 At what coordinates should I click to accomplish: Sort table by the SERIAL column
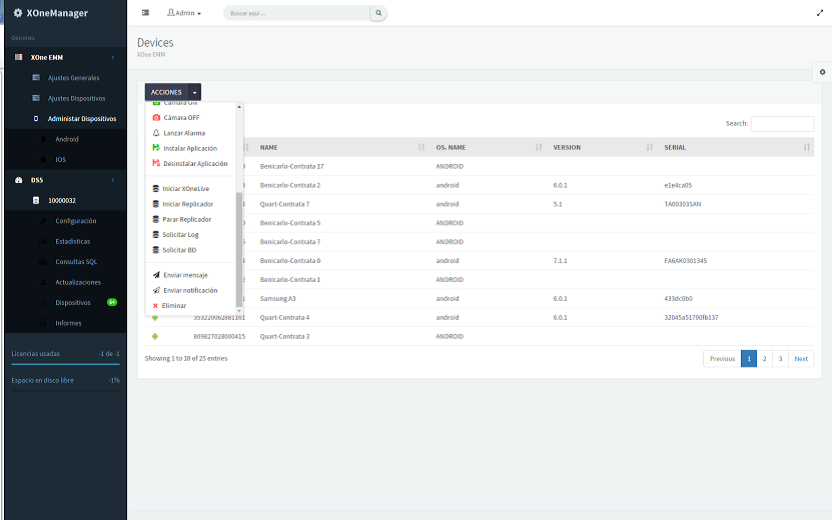coord(736,148)
